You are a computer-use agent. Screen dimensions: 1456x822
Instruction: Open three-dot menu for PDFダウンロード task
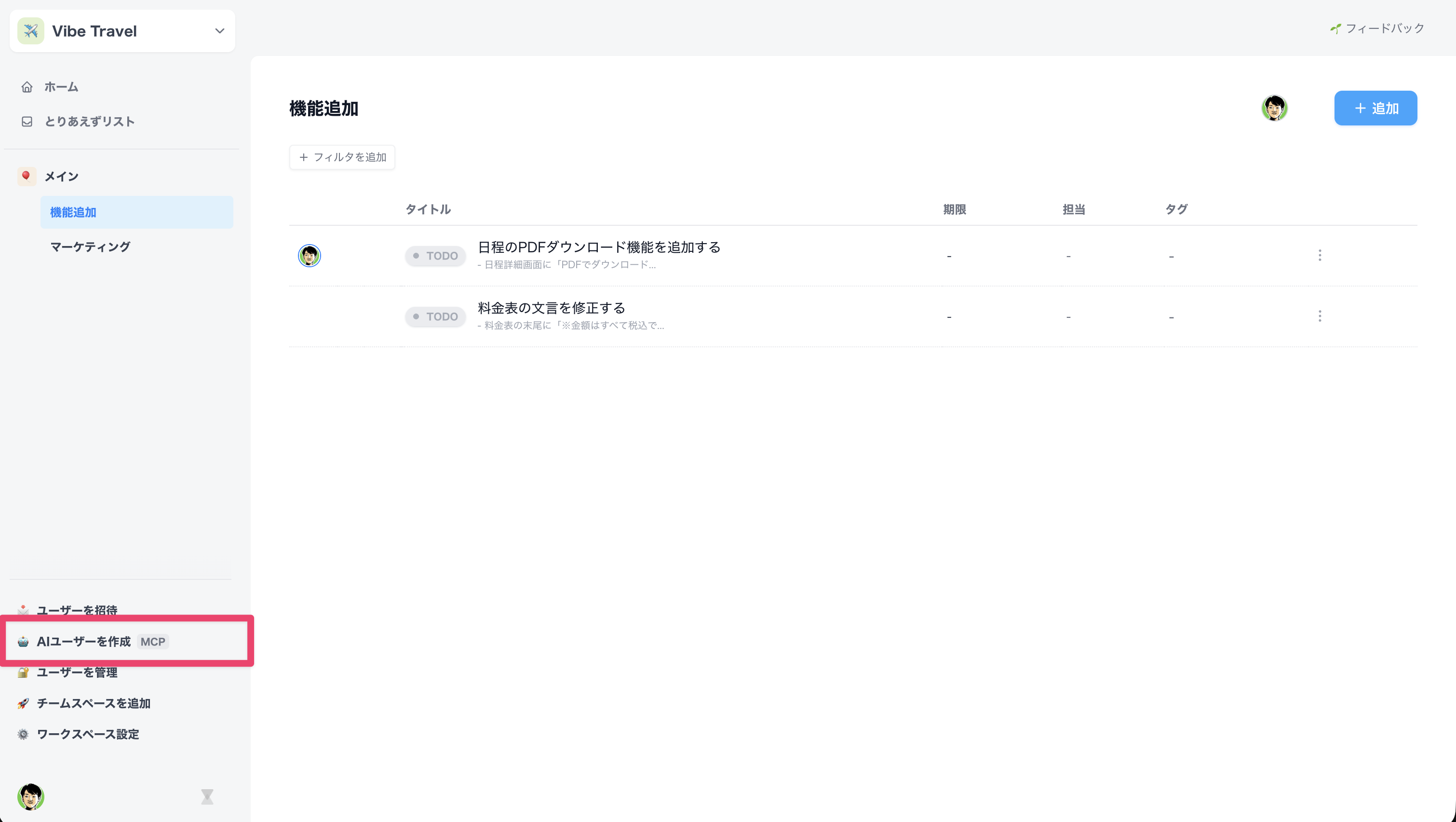point(1319,256)
